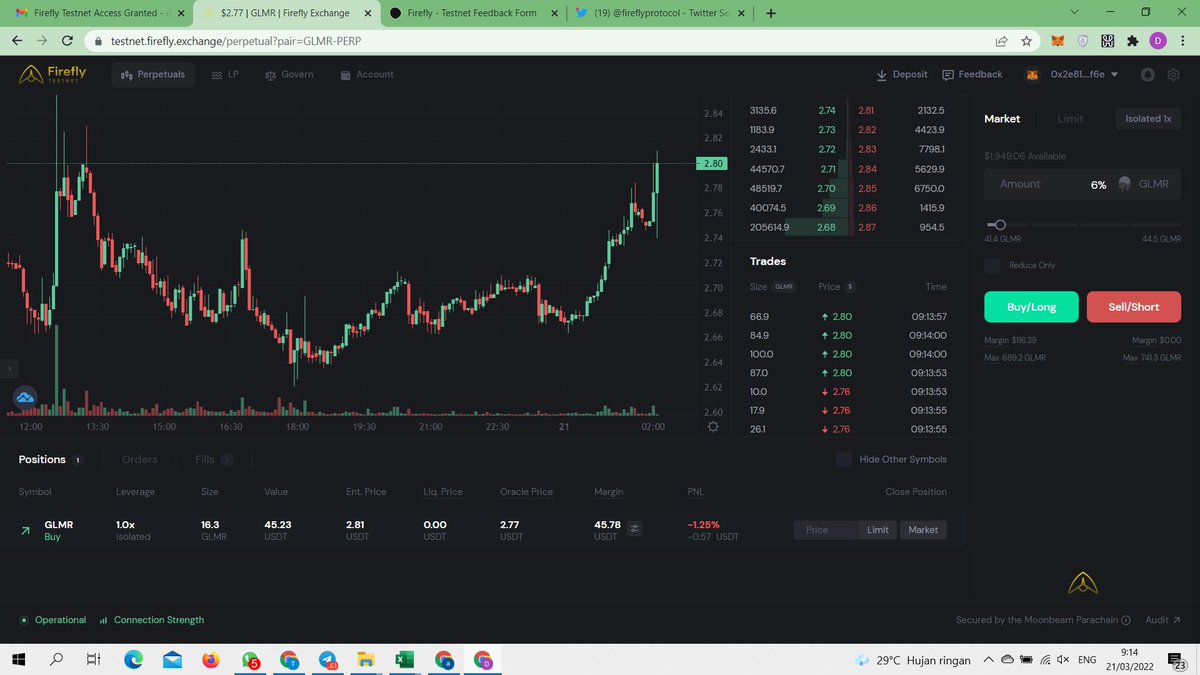The image size is (1200, 675).
Task: Click the GLMR token icon in amount field
Action: (x=1125, y=184)
